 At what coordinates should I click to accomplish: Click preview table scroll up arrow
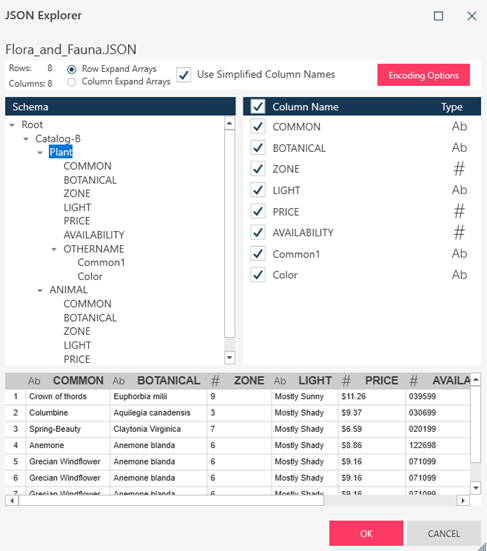475,379
